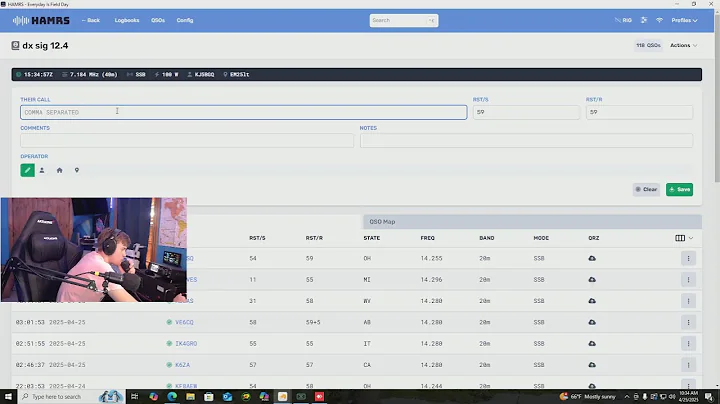Focus the Notes field
This screenshot has height=404, width=720.
526,140
